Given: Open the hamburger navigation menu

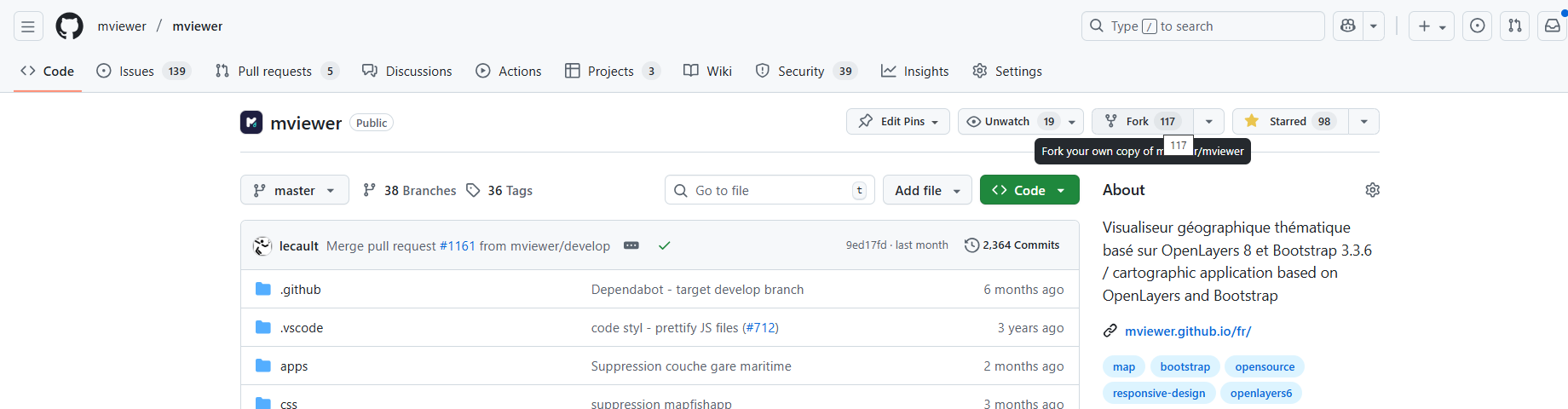Looking at the screenshot, I should click(28, 26).
